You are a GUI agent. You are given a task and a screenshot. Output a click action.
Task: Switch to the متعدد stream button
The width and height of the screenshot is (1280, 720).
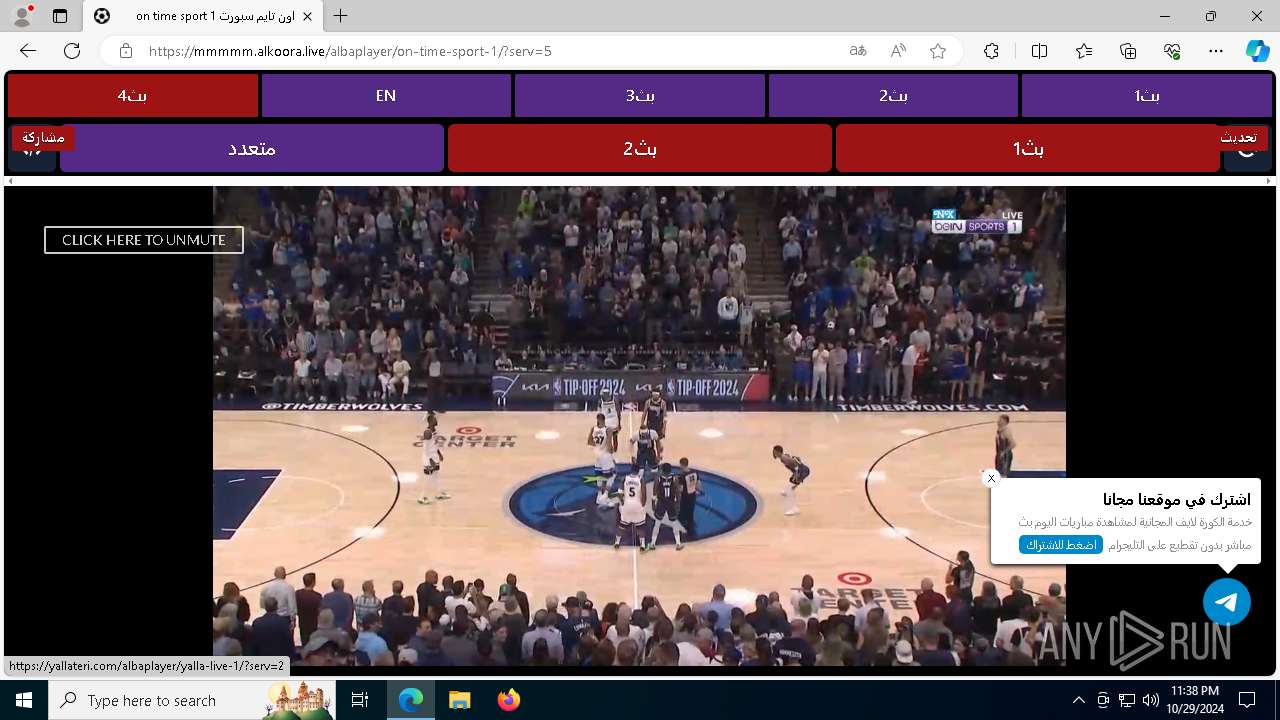[x=252, y=148]
